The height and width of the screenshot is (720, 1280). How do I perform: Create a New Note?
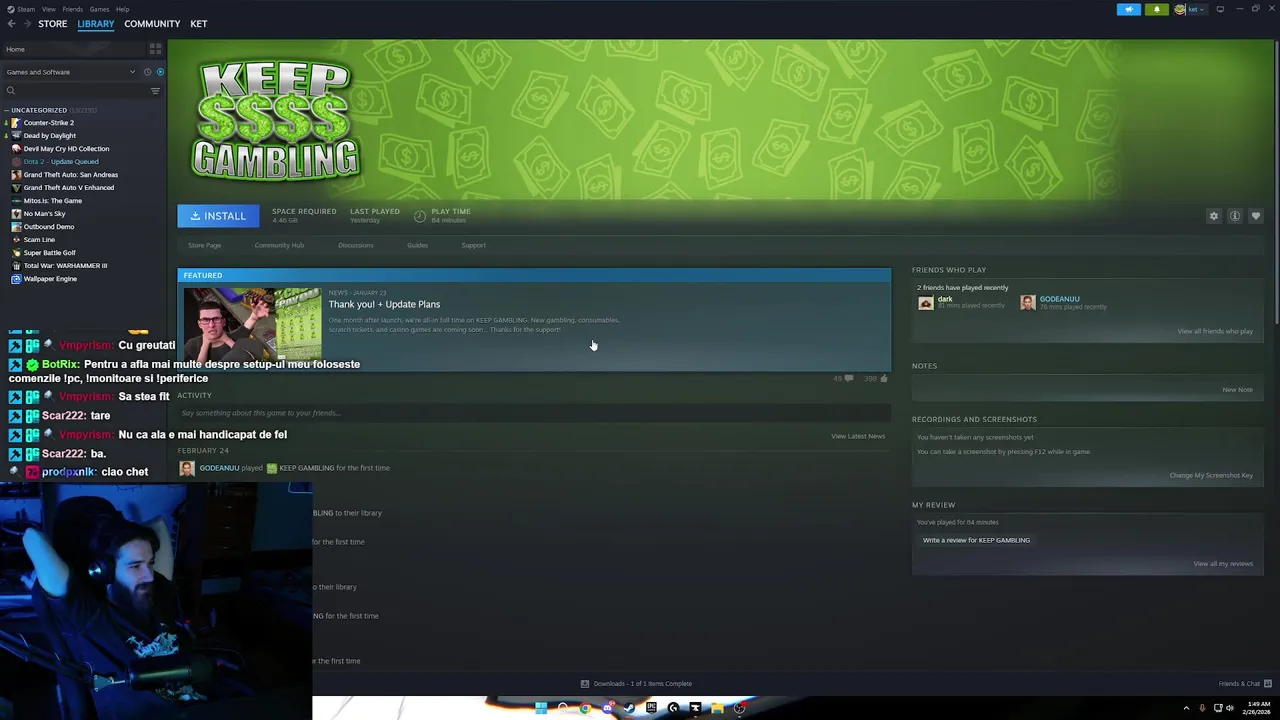[x=1237, y=390]
